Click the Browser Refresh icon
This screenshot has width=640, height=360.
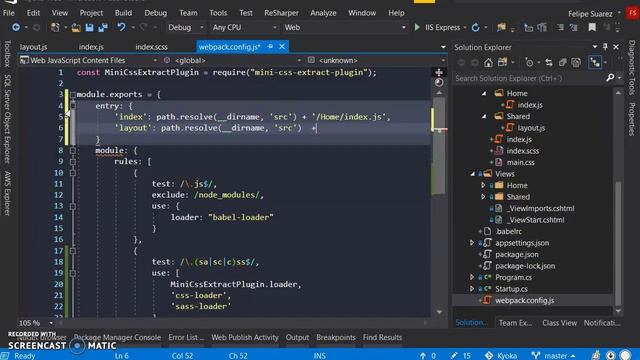point(476,27)
